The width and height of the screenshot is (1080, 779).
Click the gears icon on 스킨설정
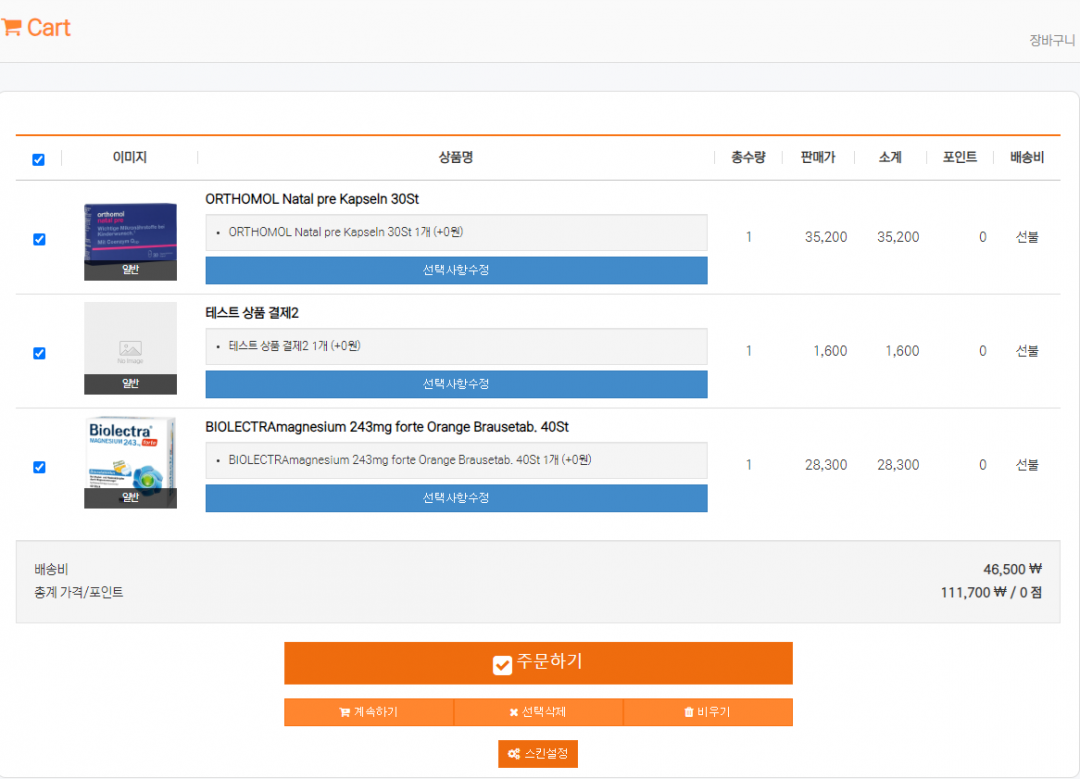click(x=514, y=754)
